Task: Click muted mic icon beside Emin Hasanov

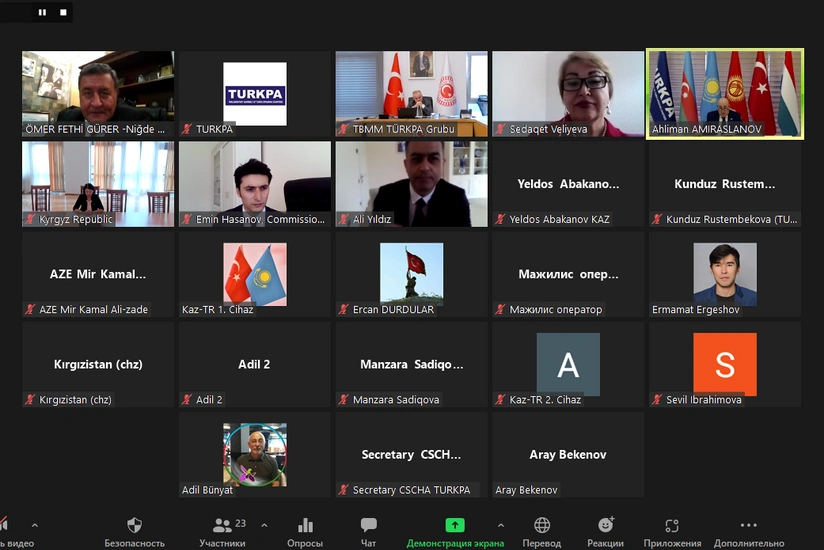Action: pos(187,219)
